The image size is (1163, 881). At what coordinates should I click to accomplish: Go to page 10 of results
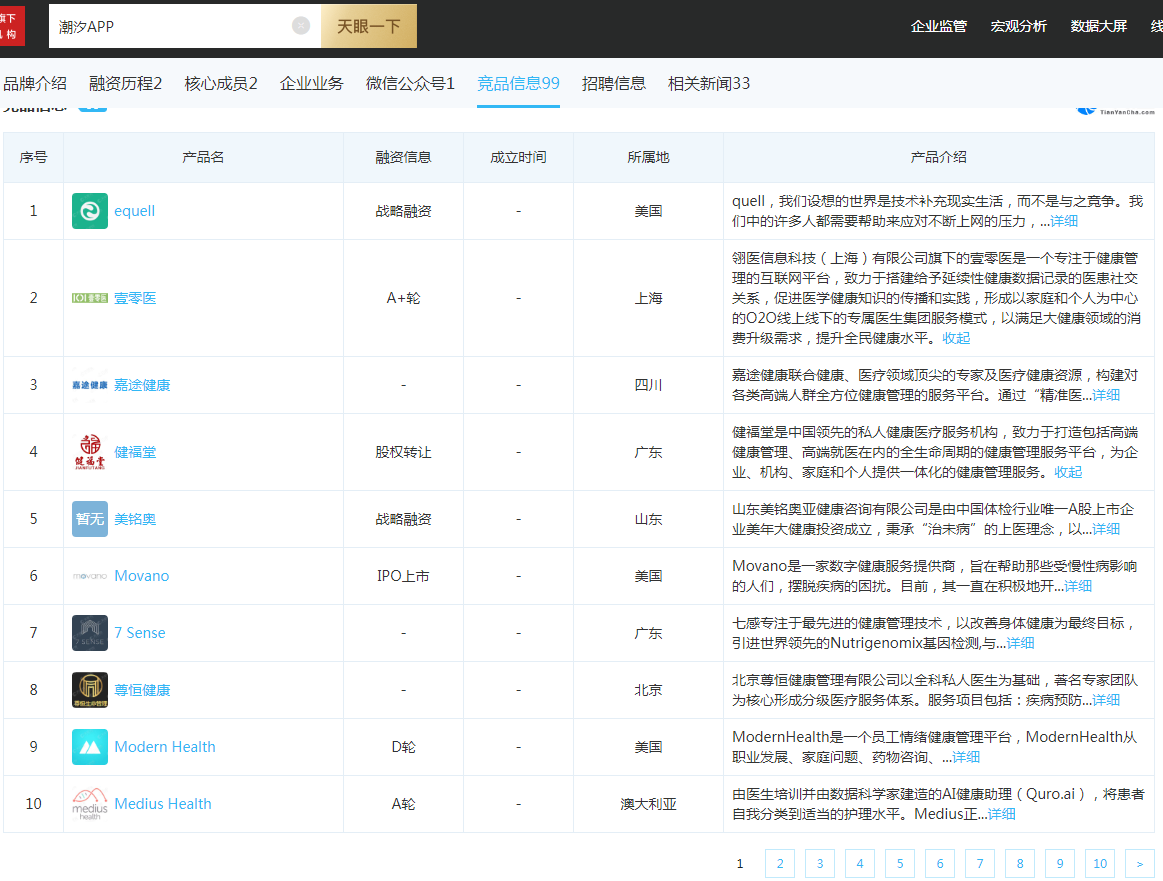pos(1100,863)
